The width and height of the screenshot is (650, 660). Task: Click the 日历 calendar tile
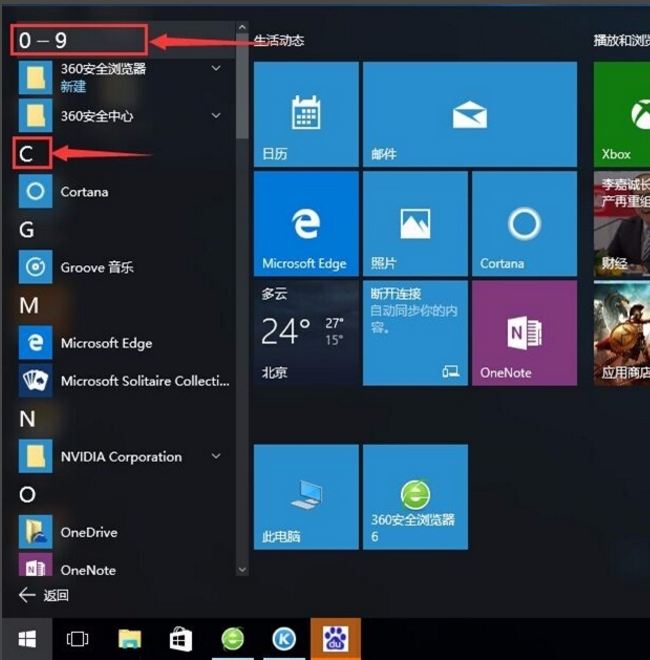pos(305,114)
